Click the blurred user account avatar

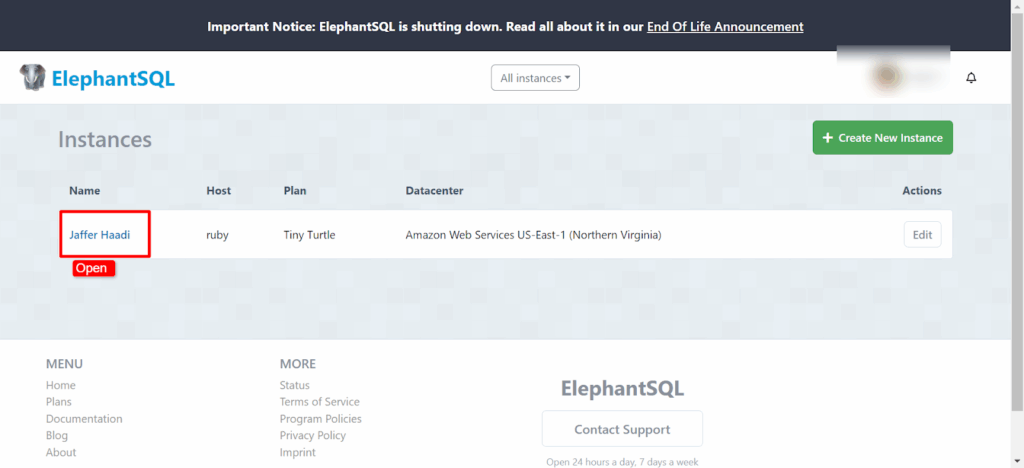[x=890, y=76]
